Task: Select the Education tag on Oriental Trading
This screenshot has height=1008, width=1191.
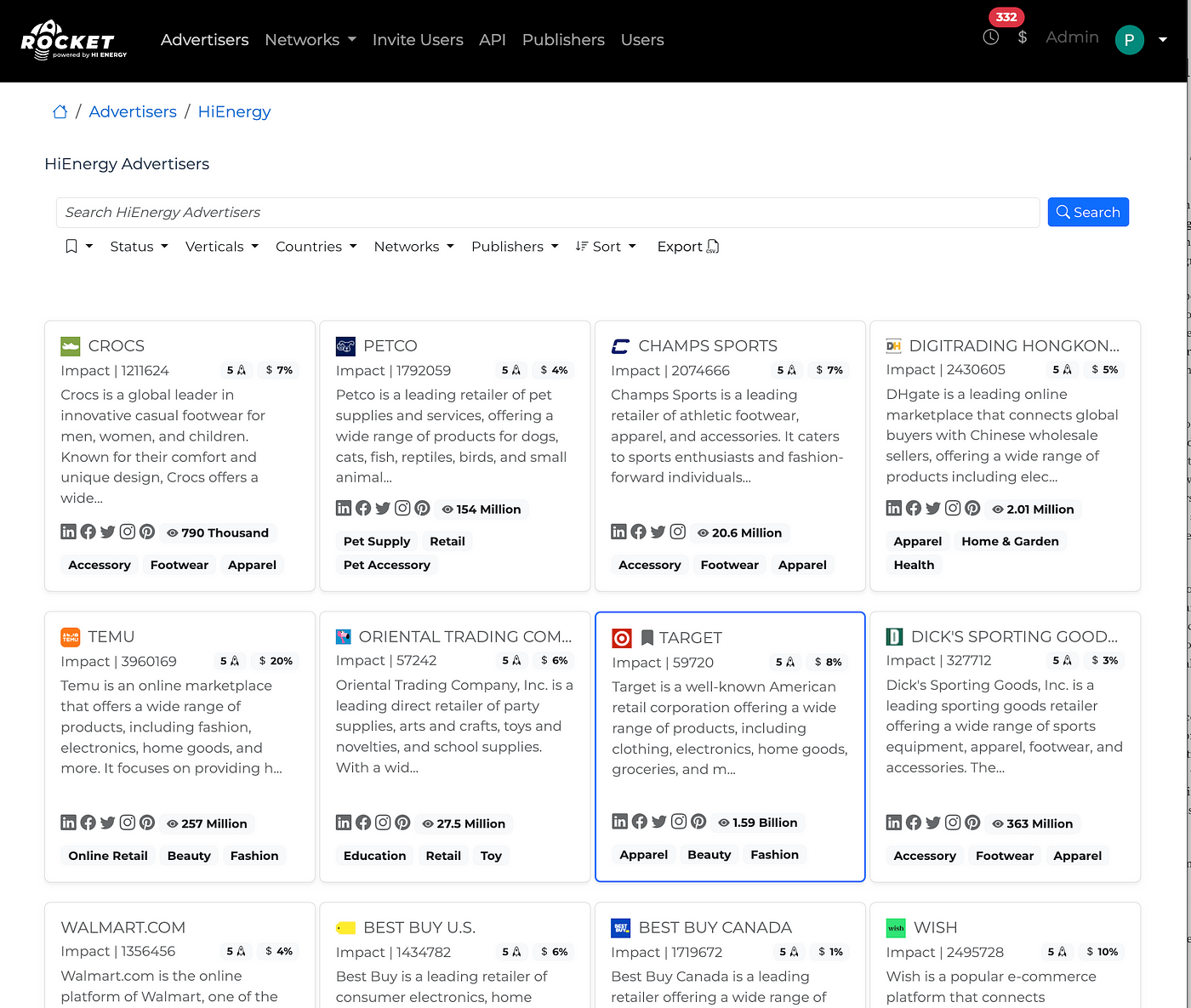Action: coord(375,856)
